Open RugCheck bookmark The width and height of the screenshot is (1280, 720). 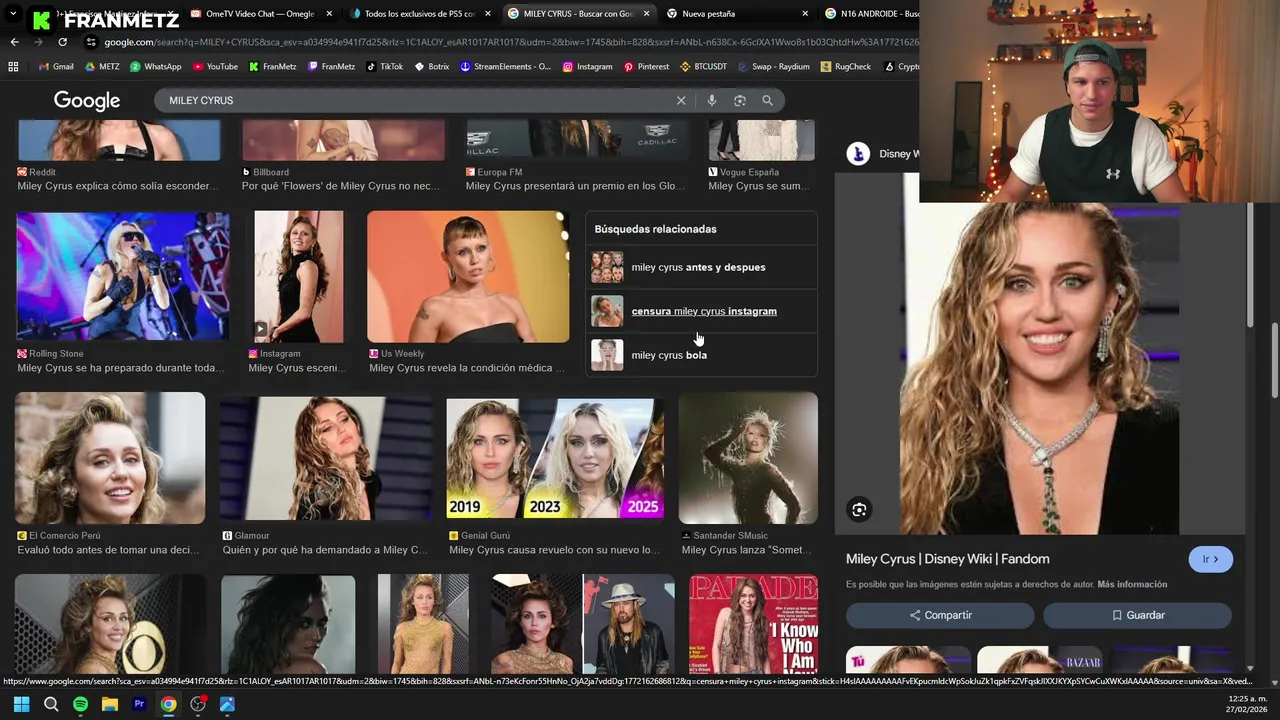click(845, 67)
